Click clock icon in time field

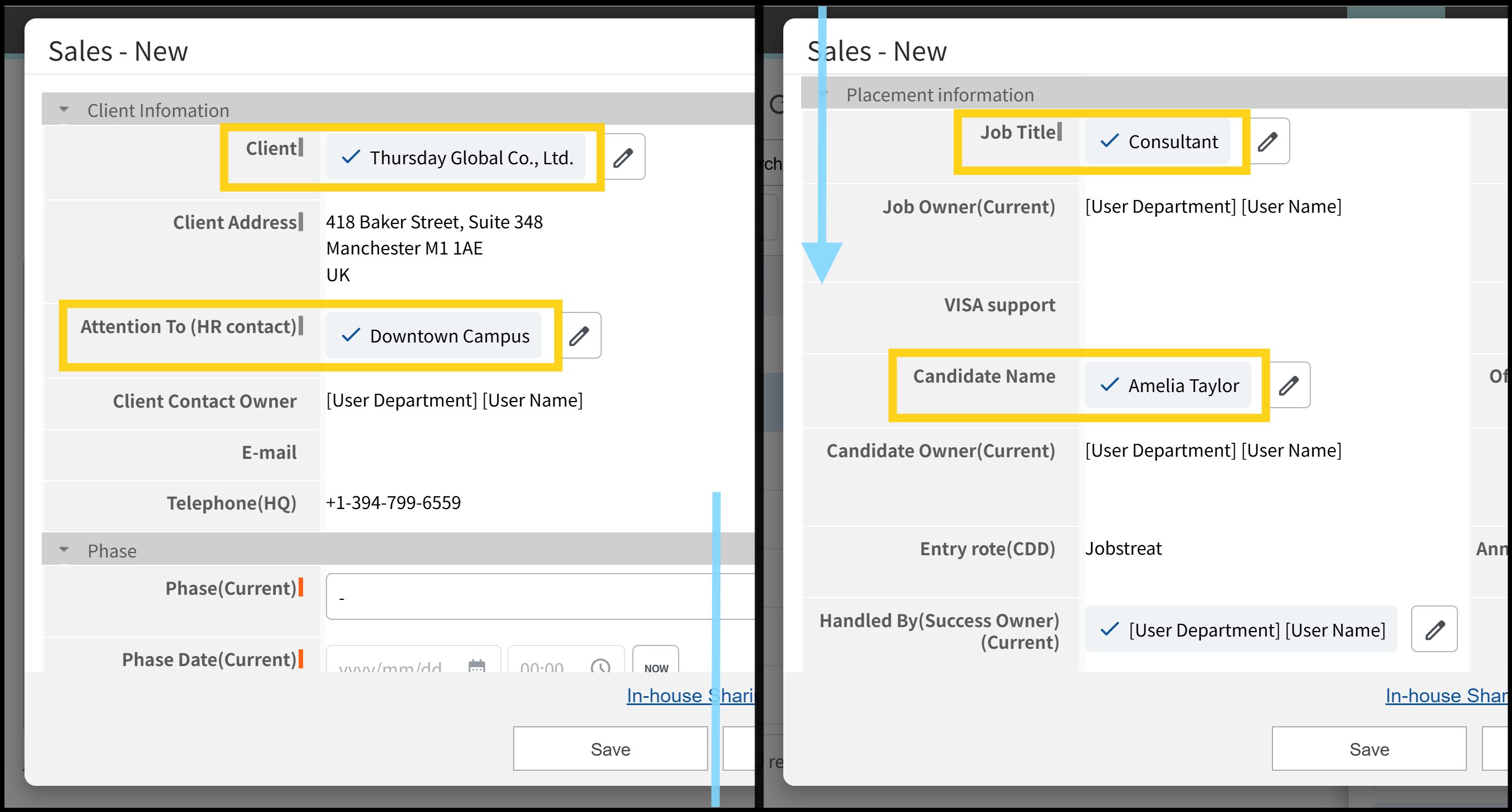[x=600, y=667]
